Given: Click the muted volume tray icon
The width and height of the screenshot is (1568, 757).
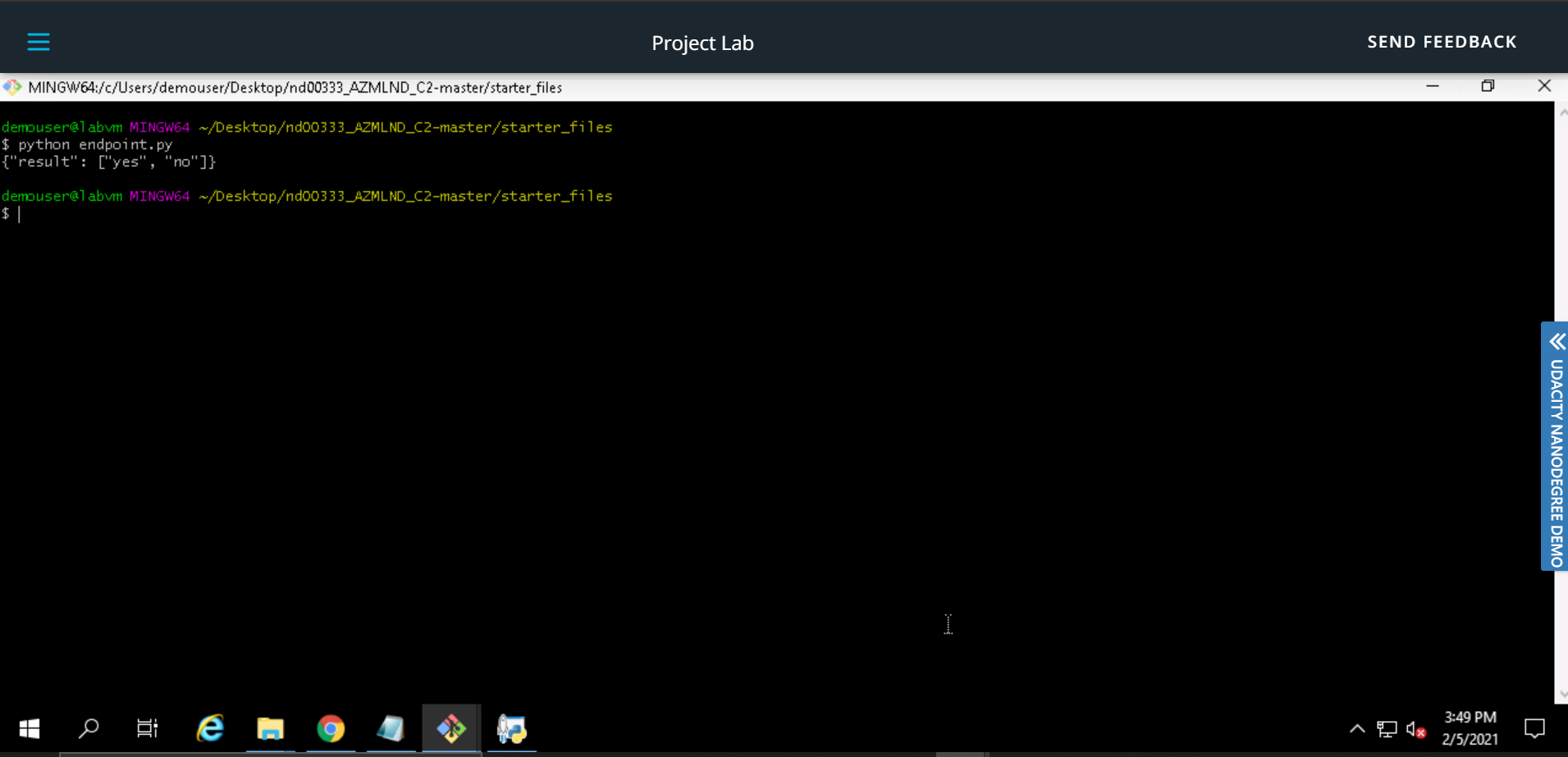Looking at the screenshot, I should (1415, 728).
